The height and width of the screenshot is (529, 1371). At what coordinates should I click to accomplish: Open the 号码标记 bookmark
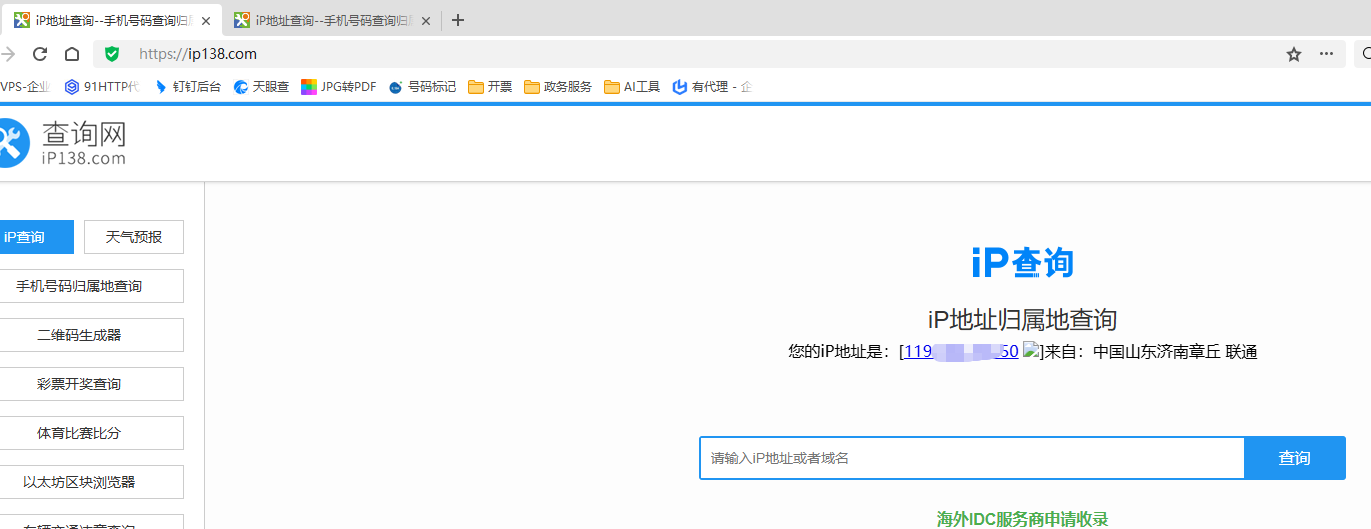point(423,87)
